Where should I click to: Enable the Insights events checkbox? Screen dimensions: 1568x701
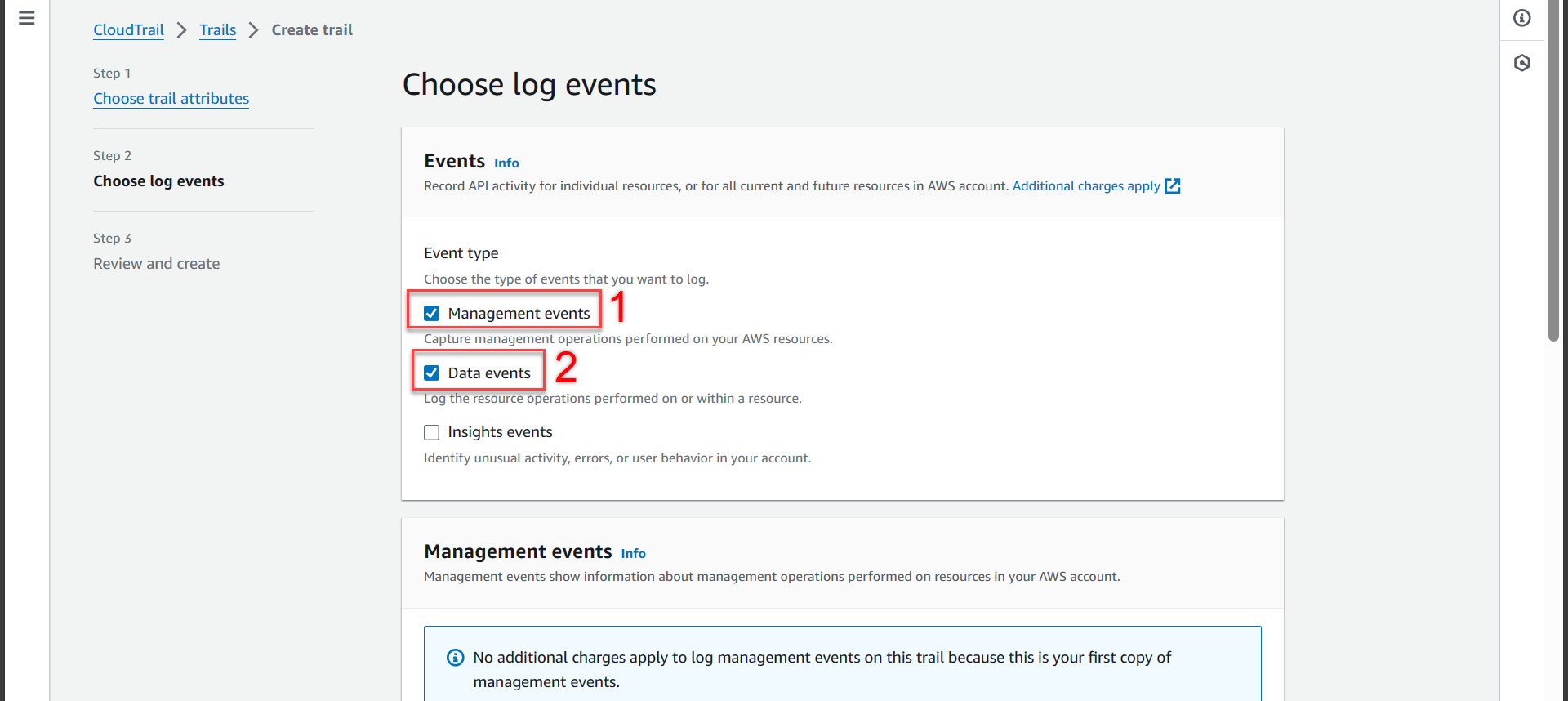pos(432,432)
